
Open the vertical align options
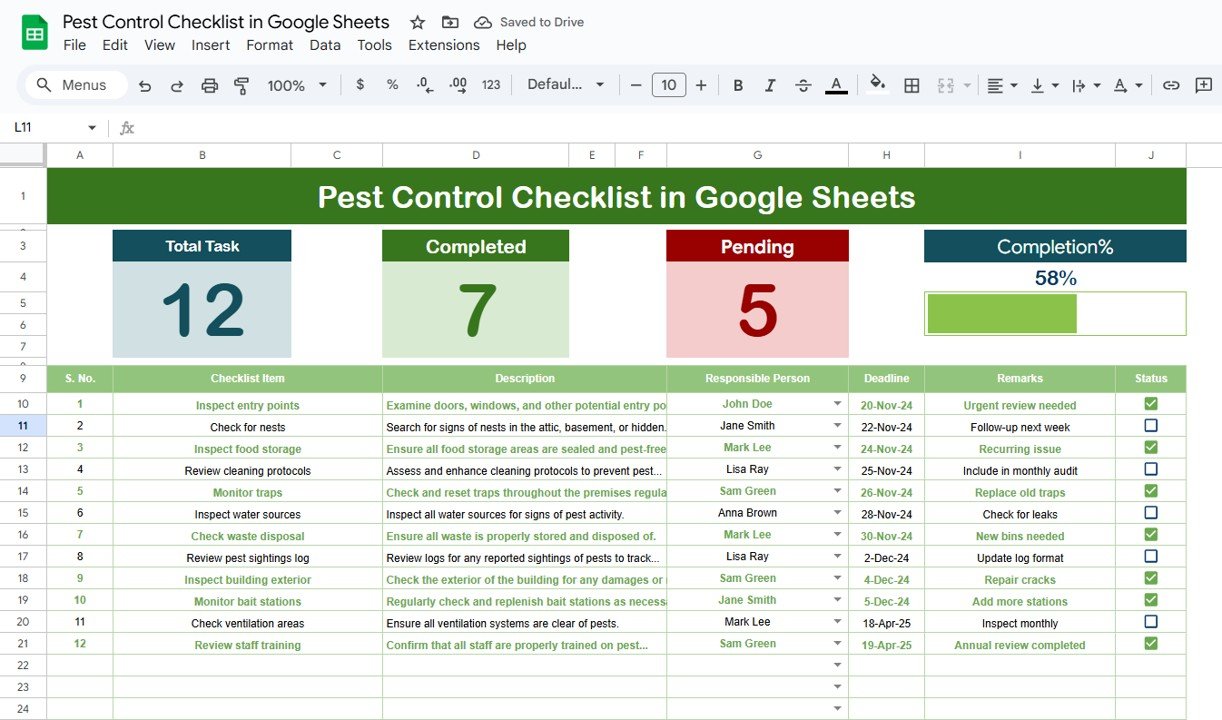click(1044, 86)
